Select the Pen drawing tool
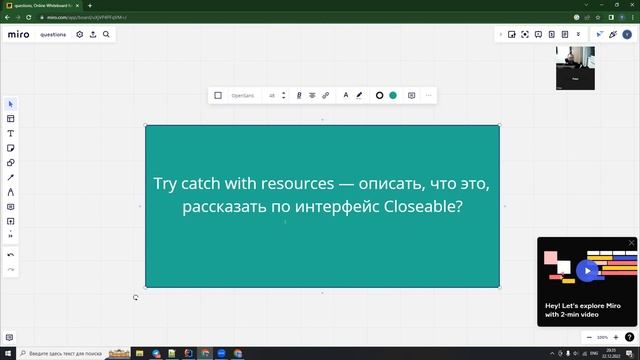This screenshot has height=360, width=640. [x=11, y=192]
